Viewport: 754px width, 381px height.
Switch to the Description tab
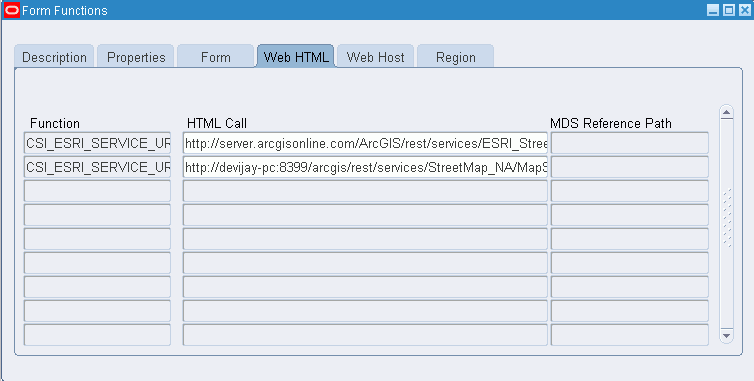pos(54,56)
